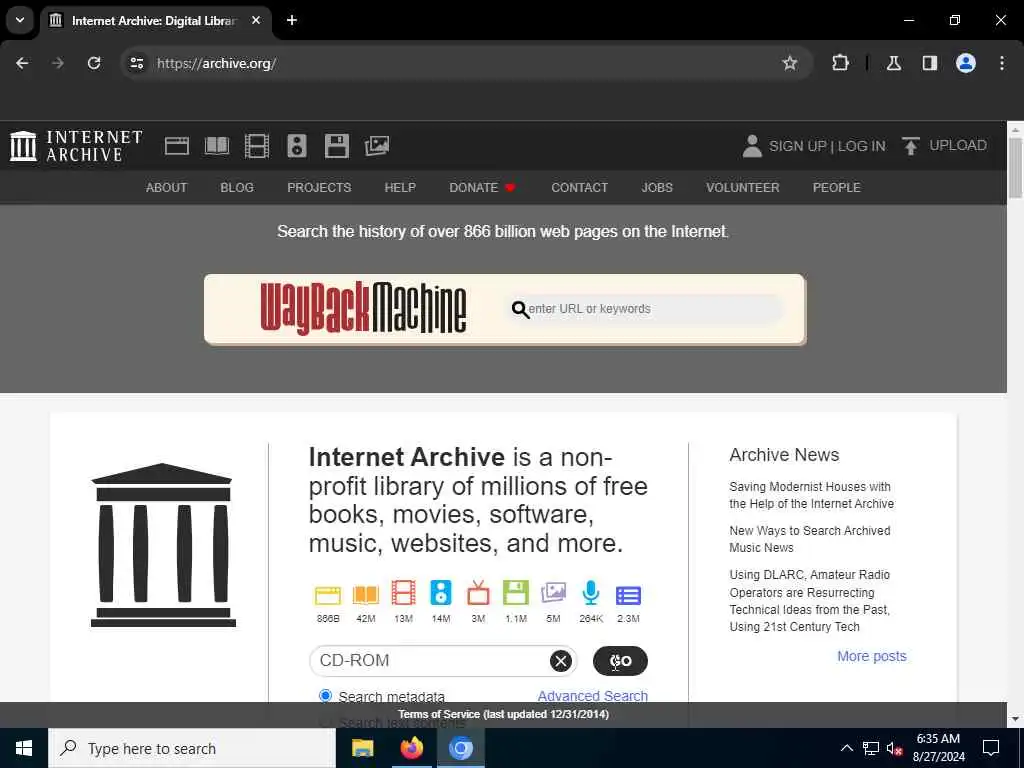The height and width of the screenshot is (768, 1024).
Task: Select the Internet Archive browser tab
Action: point(155,21)
